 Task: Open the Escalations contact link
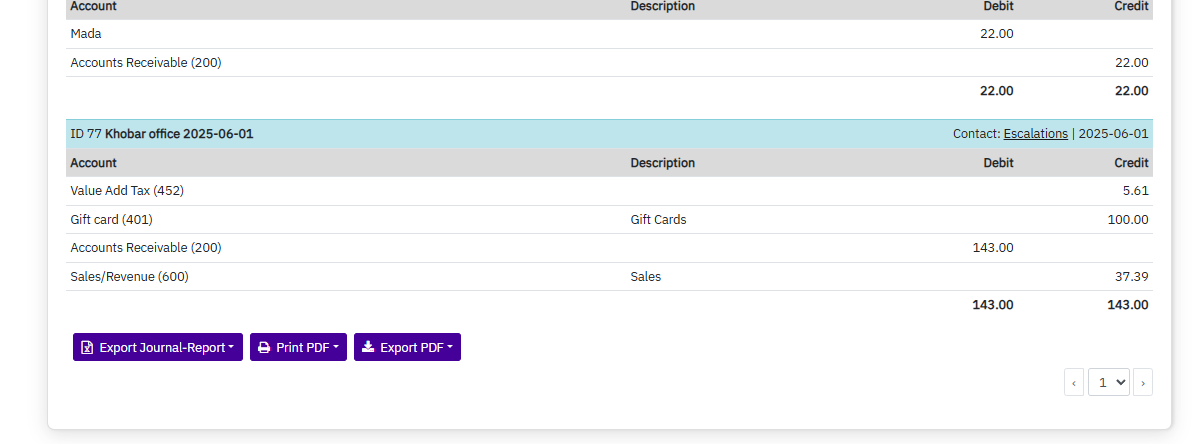pos(1035,134)
